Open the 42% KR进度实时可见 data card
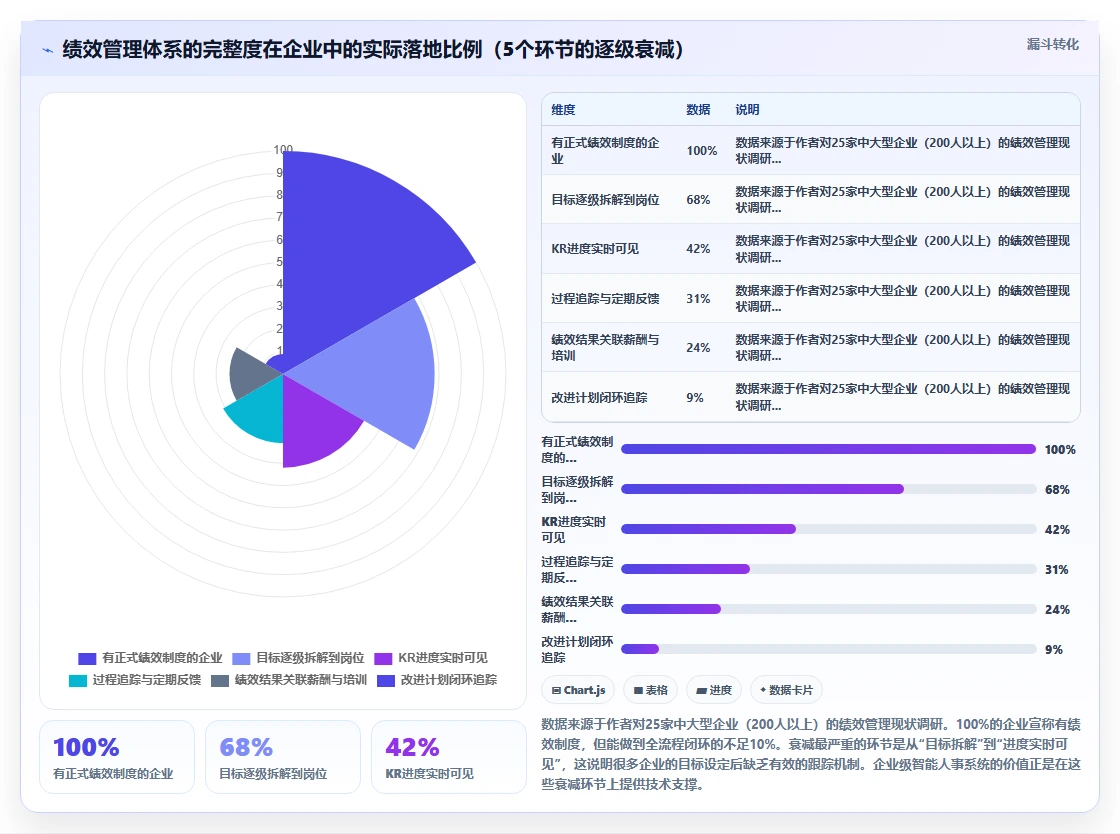 (449, 757)
